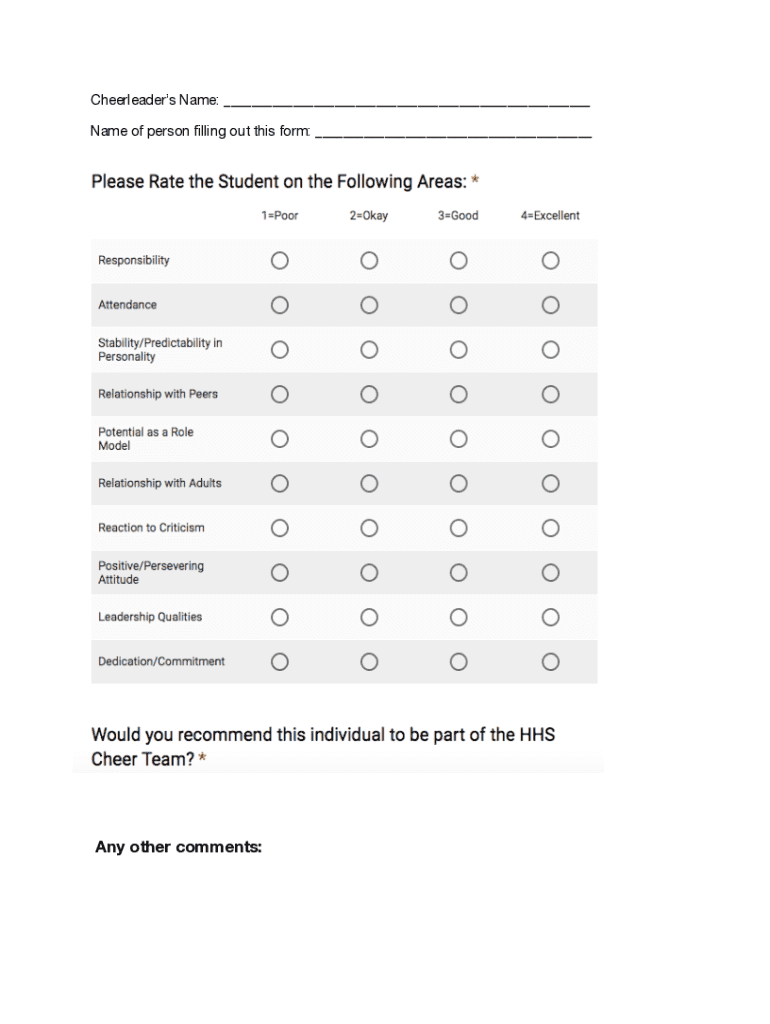The height and width of the screenshot is (1024, 770).
Task: Rate Relationship with Adults as Okay
Action: point(369,483)
